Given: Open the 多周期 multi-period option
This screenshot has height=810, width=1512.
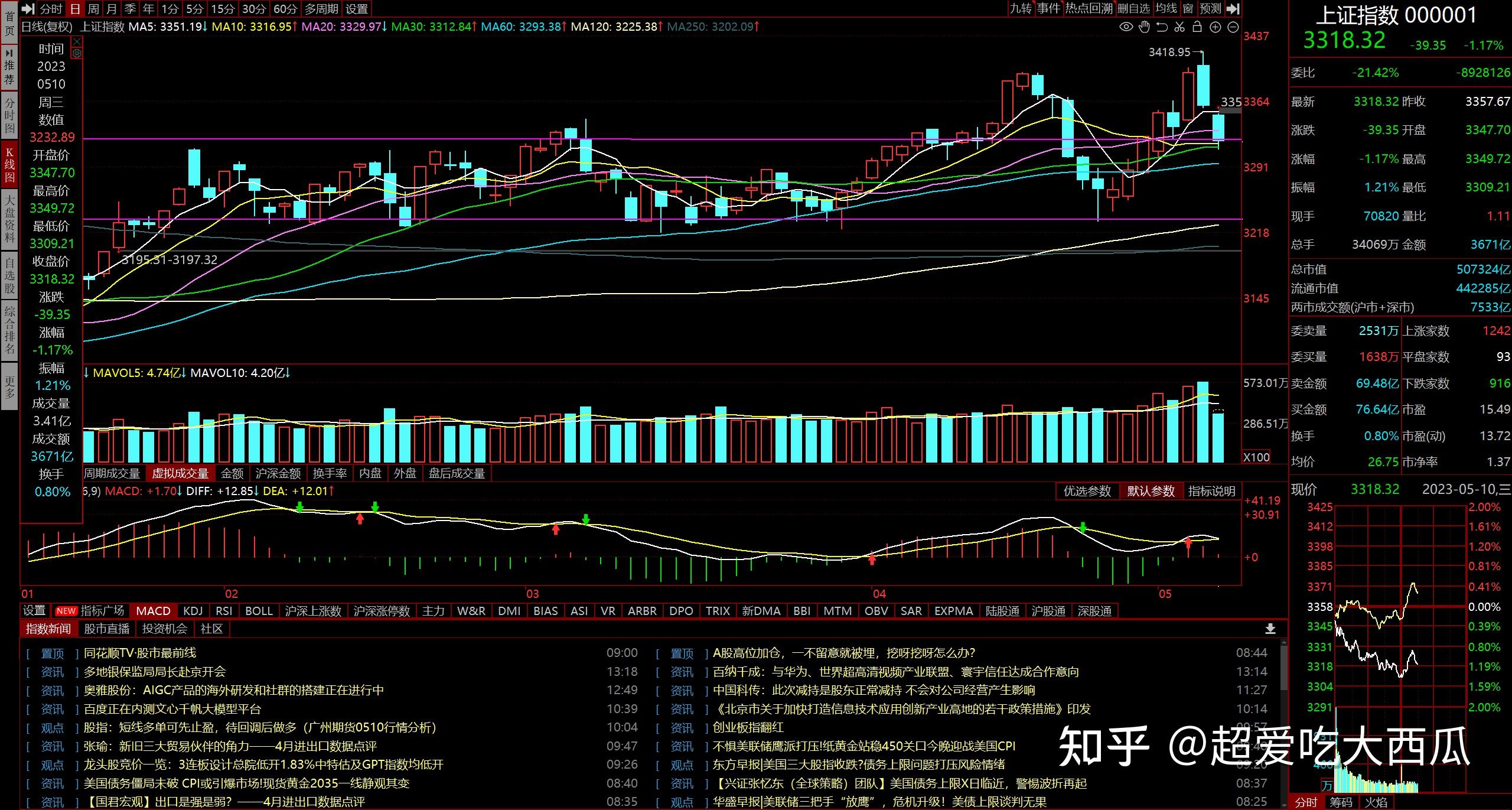Looking at the screenshot, I should pos(321,9).
